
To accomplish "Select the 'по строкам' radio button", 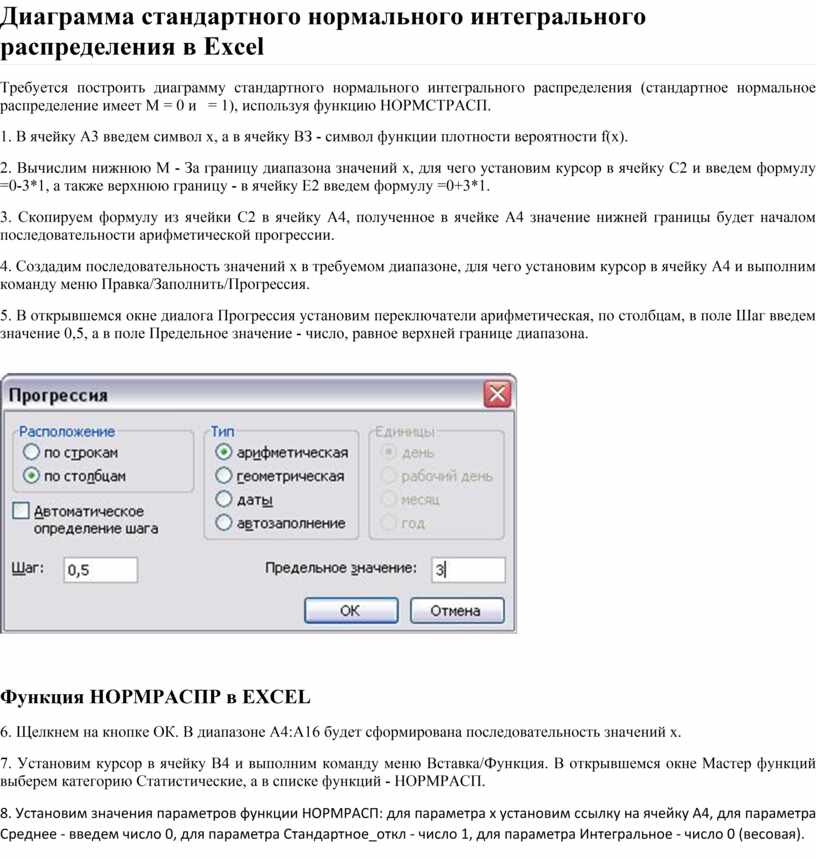I will pos(31,453).
